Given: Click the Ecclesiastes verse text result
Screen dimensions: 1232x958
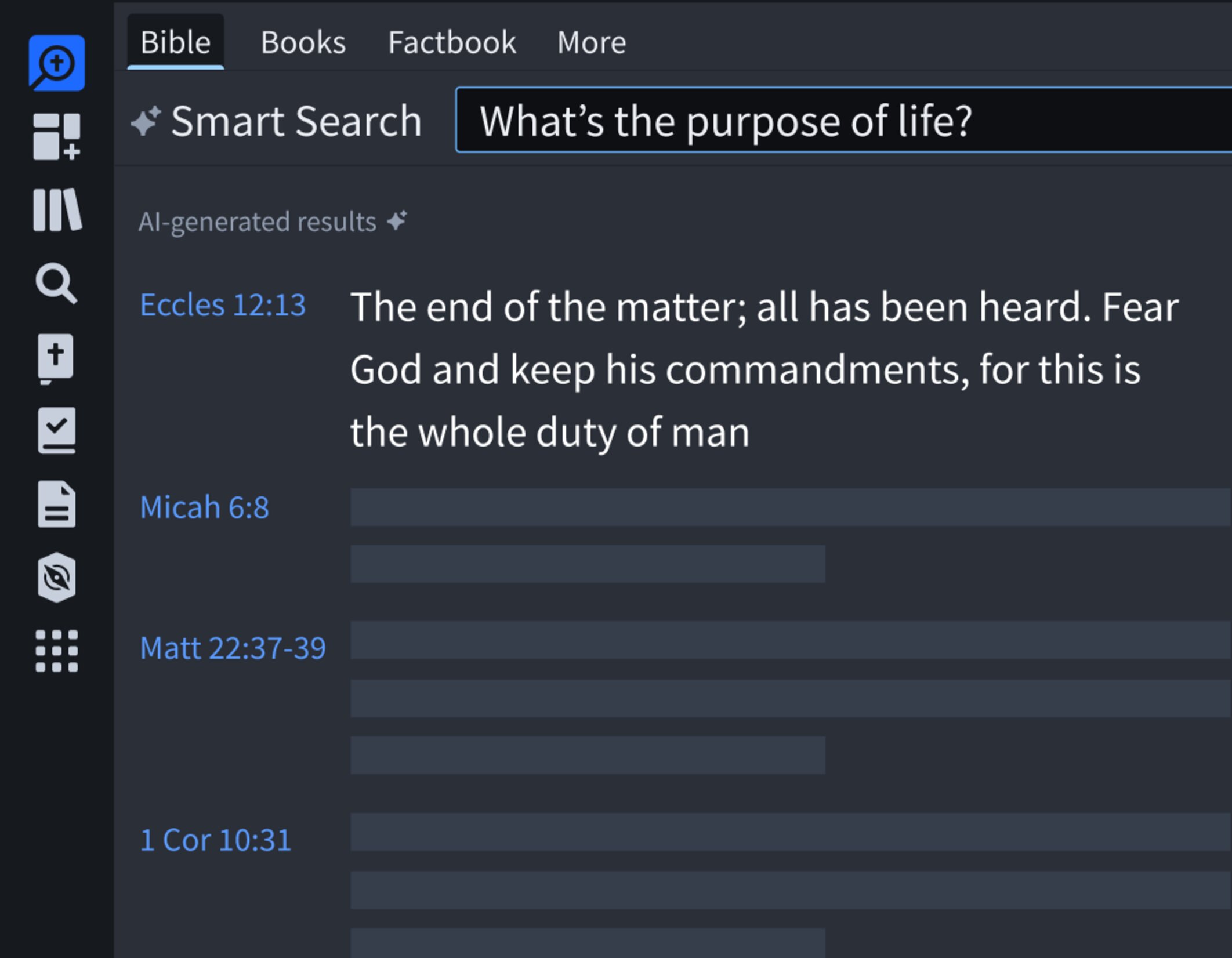Looking at the screenshot, I should coord(764,369).
